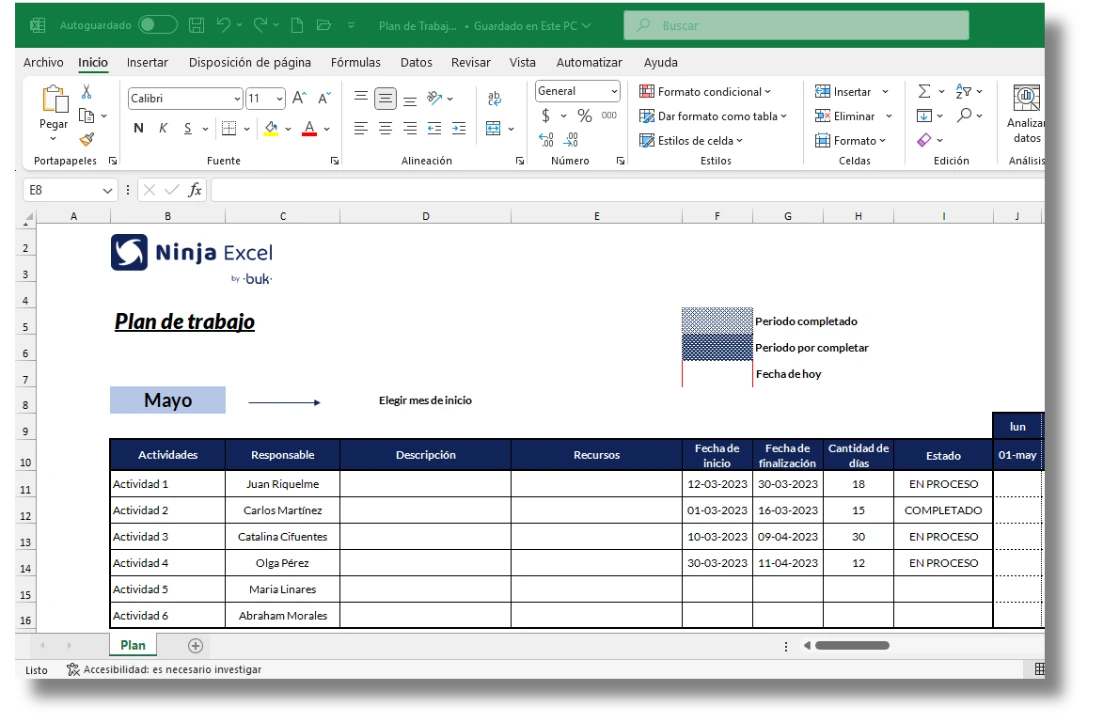Apply percent style format

[x=585, y=115]
